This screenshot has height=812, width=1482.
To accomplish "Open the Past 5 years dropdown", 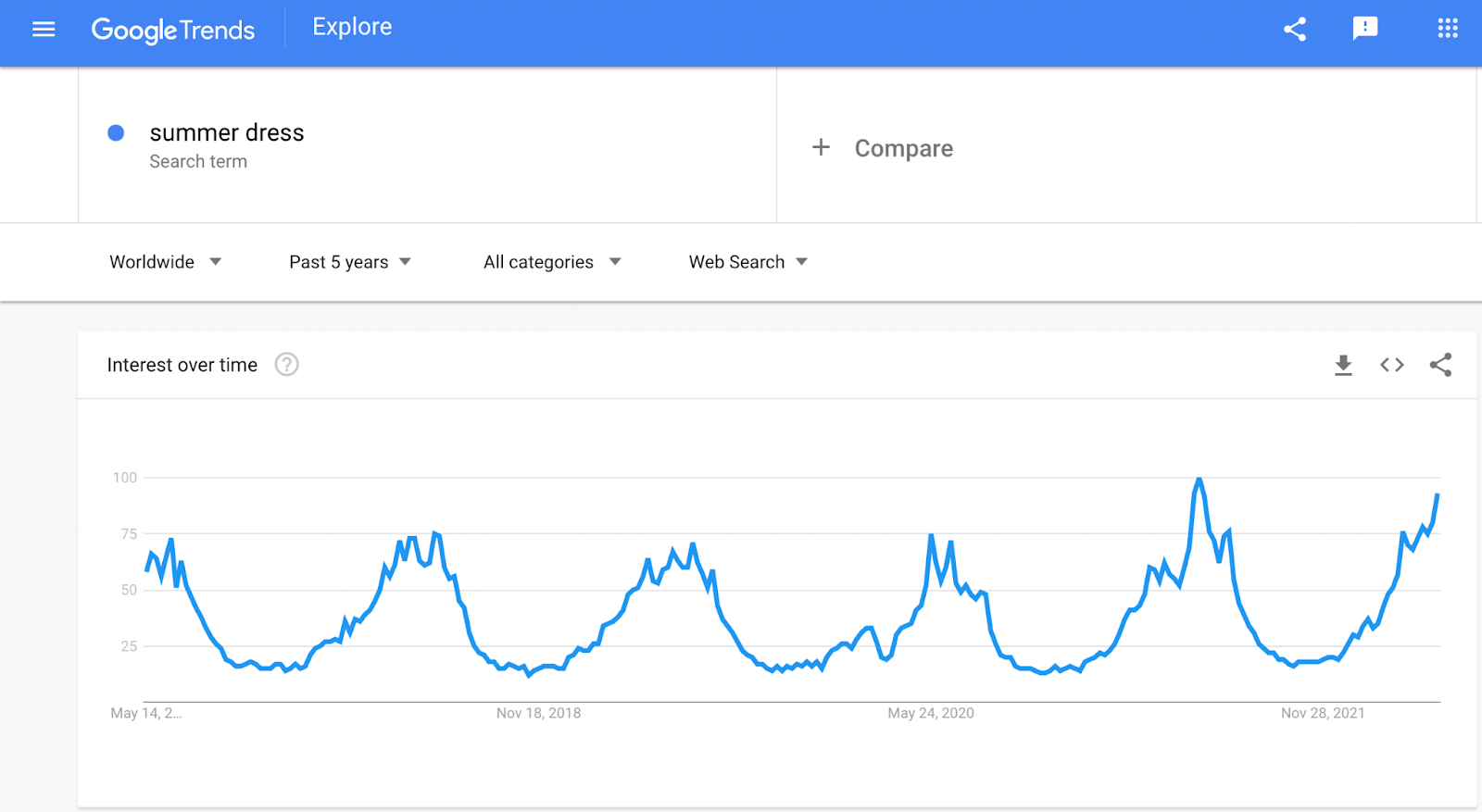I will coord(350,262).
